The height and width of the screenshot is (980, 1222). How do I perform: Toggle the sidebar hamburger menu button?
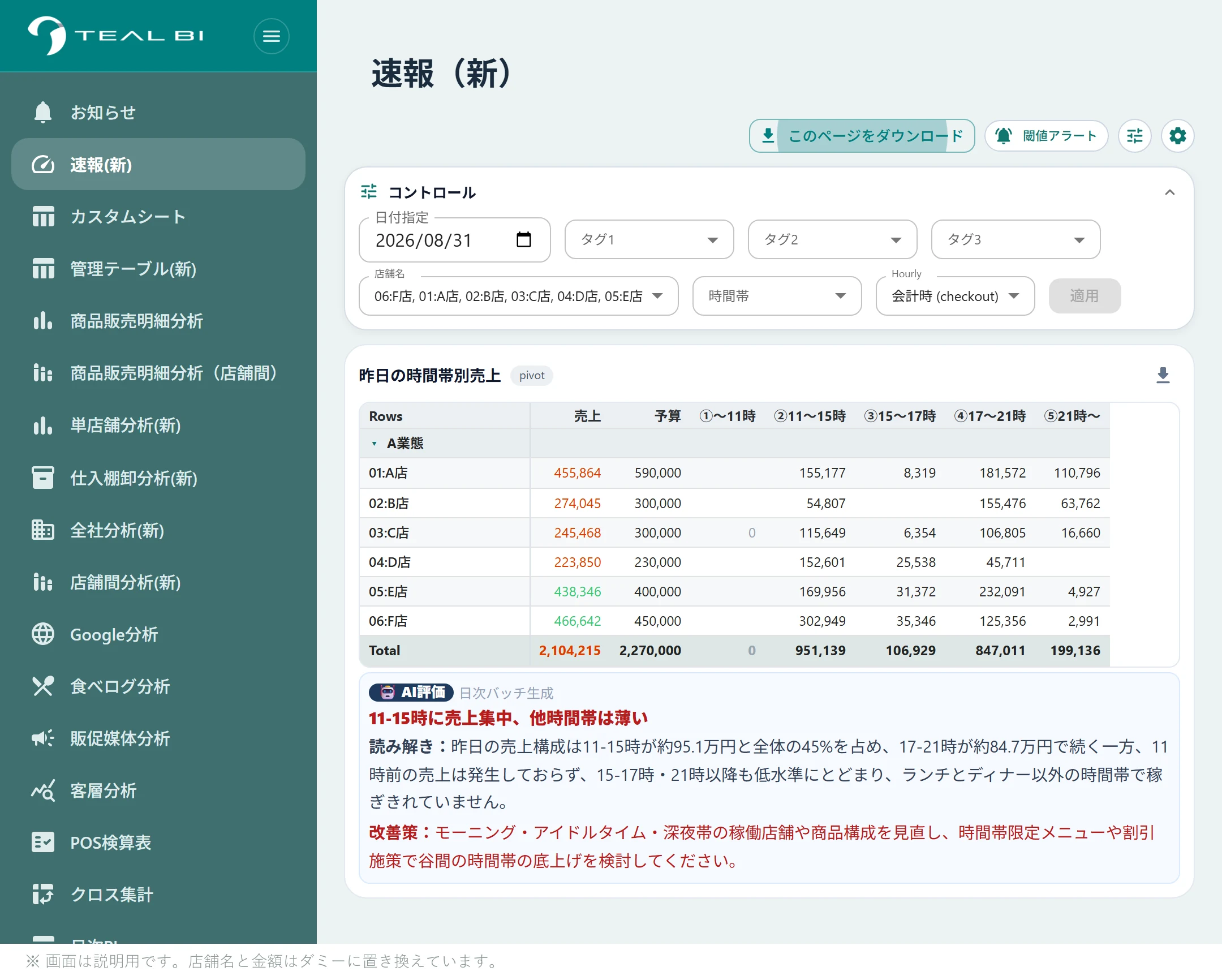click(271, 36)
